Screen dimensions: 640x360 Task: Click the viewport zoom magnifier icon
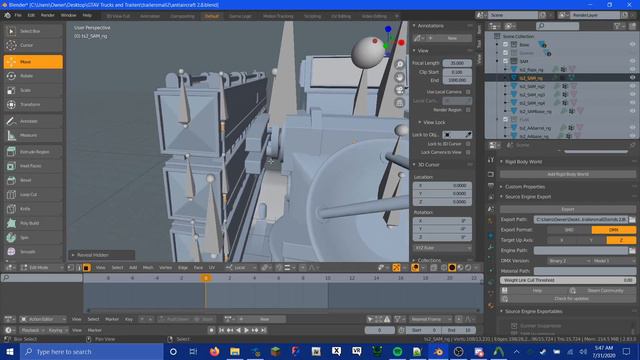click(400, 64)
